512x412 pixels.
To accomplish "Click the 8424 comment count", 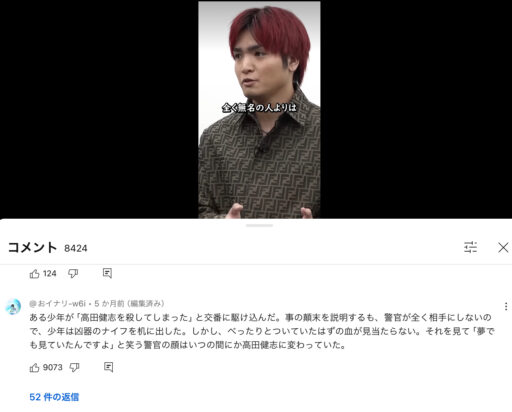I will [76, 248].
